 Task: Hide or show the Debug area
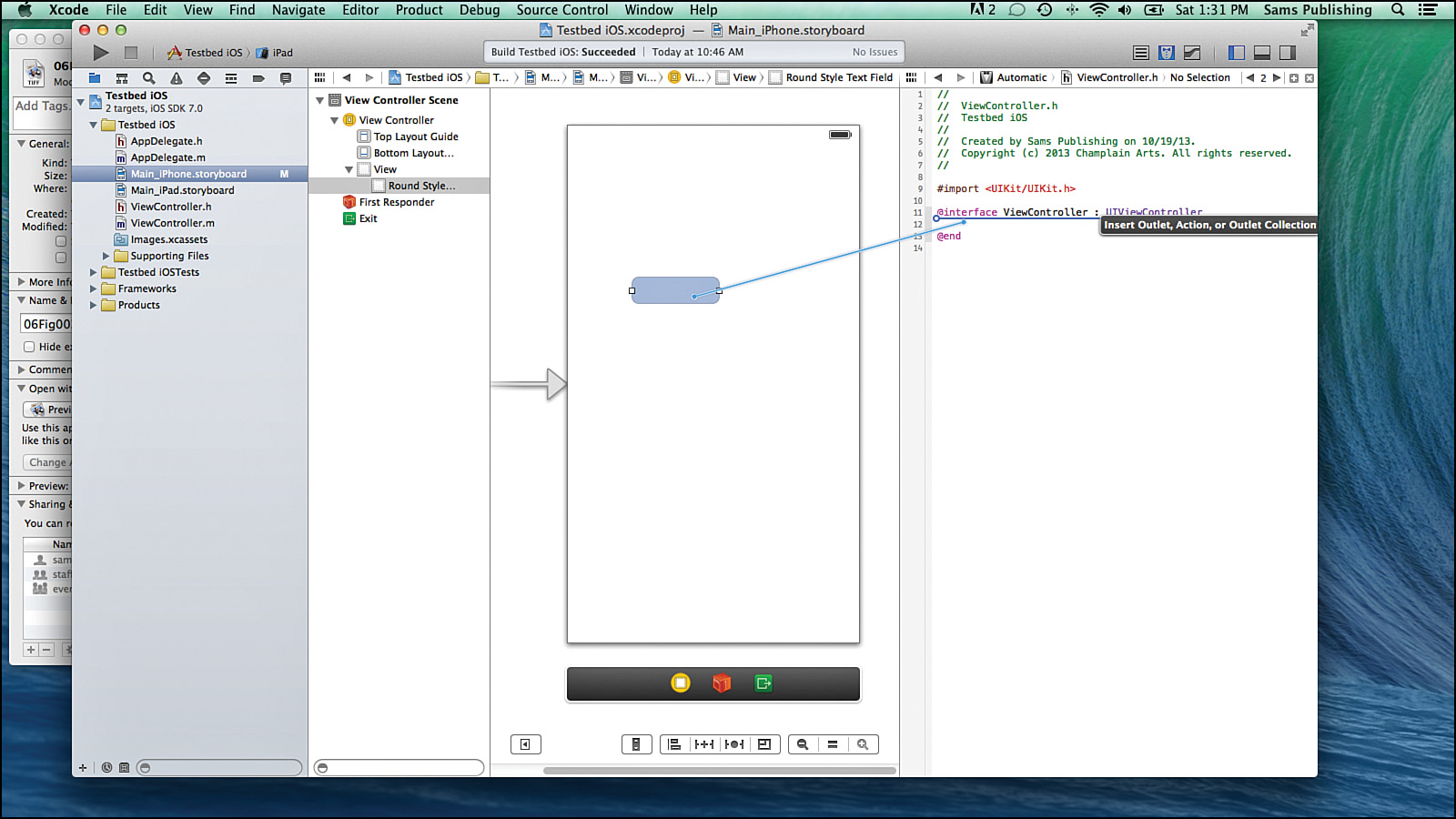point(1262,53)
